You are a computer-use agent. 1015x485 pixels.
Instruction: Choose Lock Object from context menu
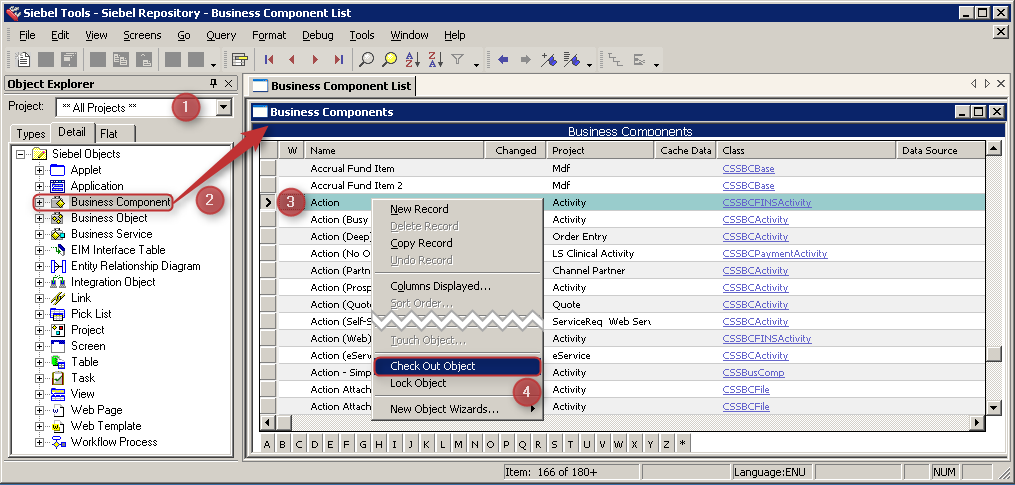pyautogui.click(x=457, y=383)
